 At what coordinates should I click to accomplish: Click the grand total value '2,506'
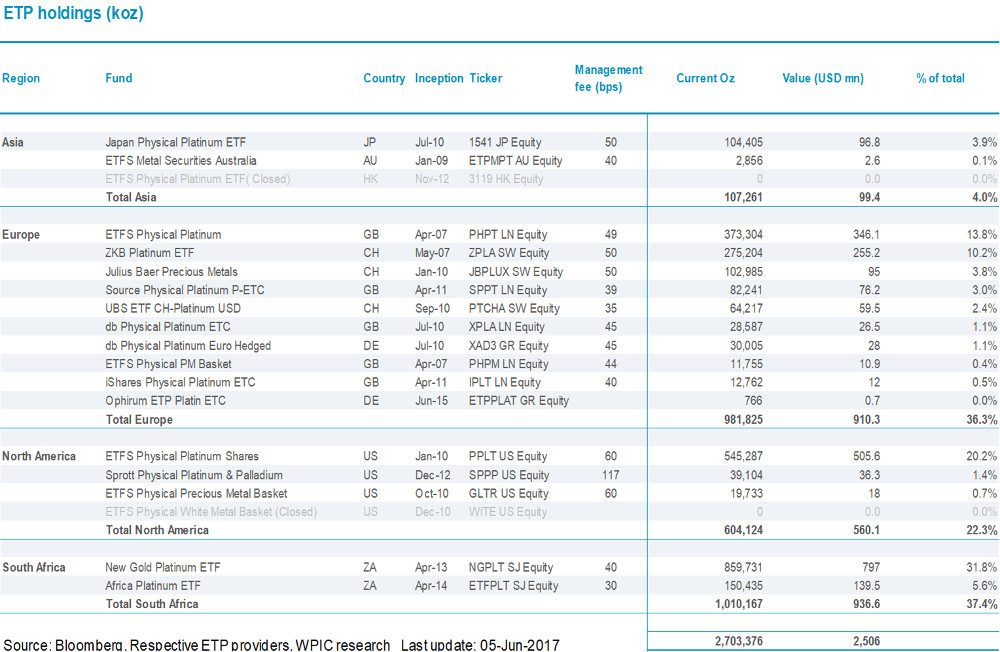[x=867, y=641]
